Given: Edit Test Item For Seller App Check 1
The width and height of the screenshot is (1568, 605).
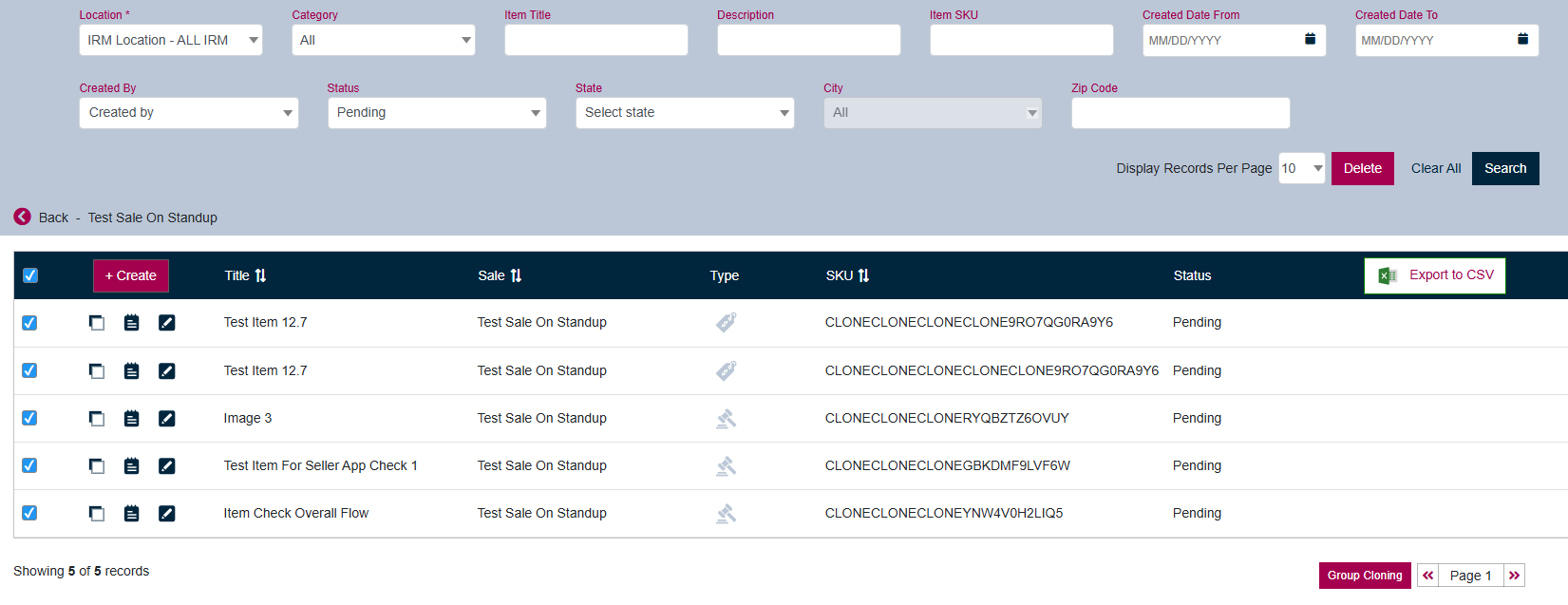Looking at the screenshot, I should (167, 465).
